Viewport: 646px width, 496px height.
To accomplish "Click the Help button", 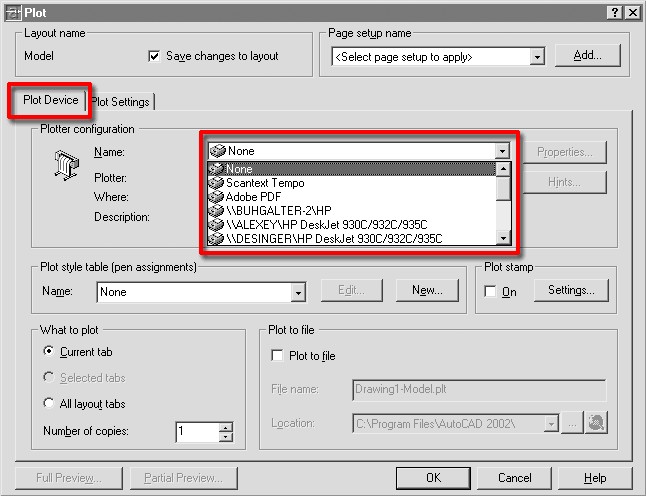I will tap(595, 478).
